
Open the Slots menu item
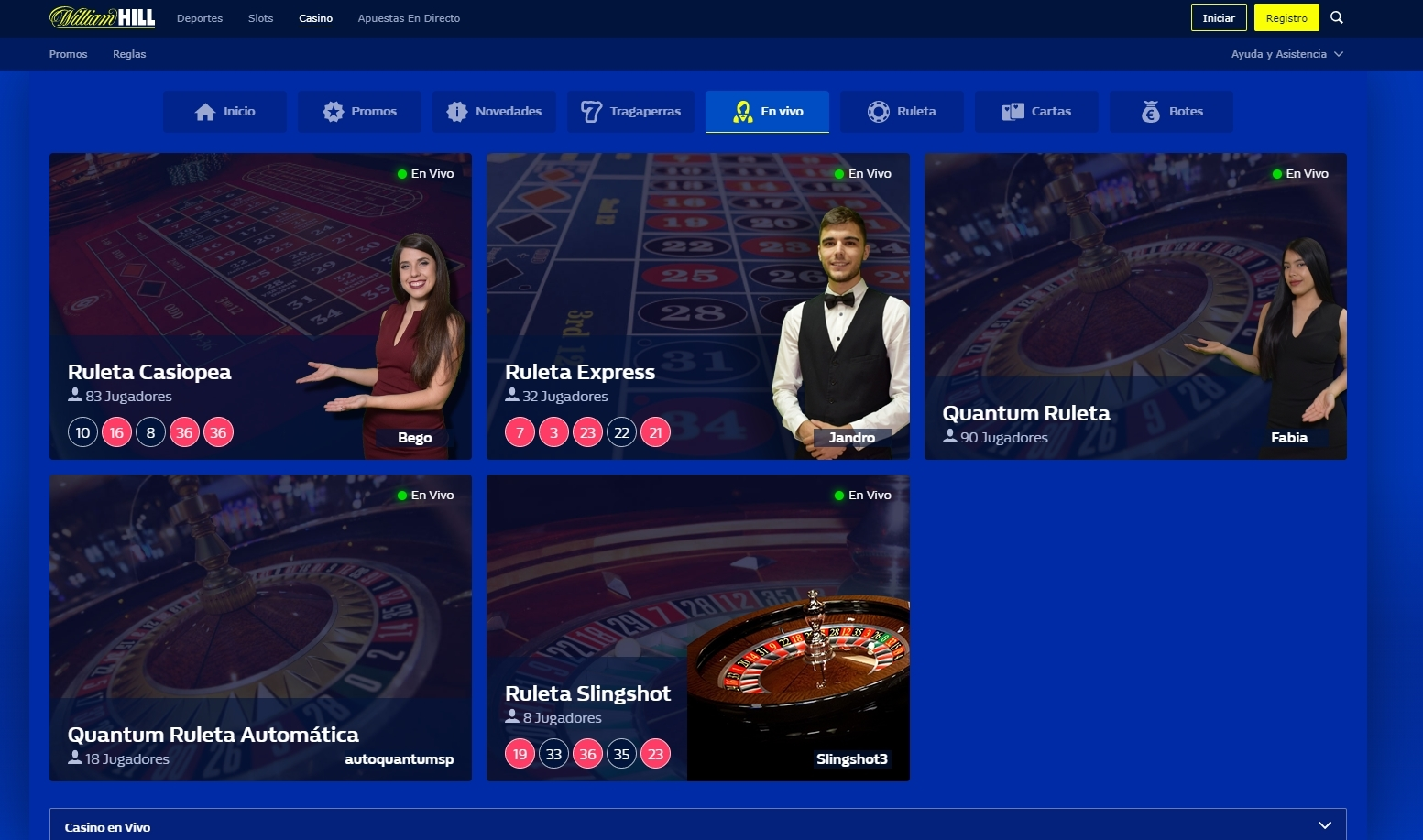[x=260, y=18]
